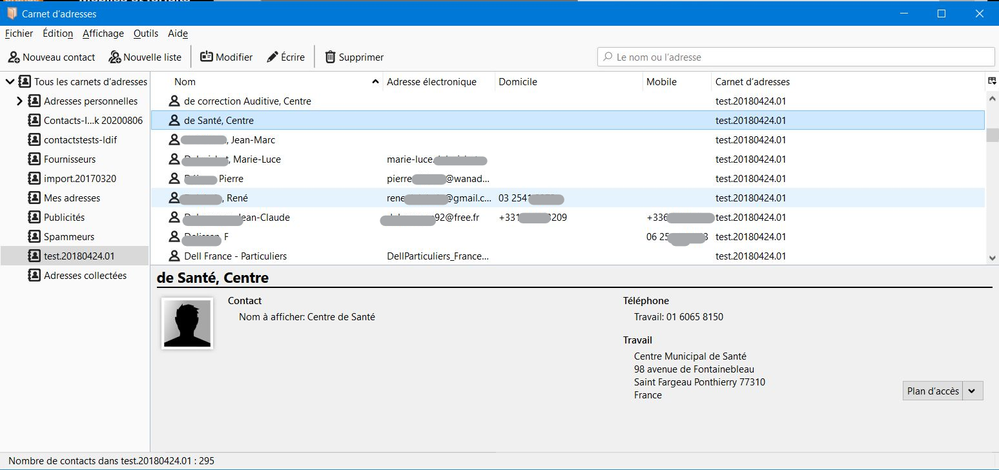Click the Plan d'accès button
The height and width of the screenshot is (470, 999).
click(931, 391)
